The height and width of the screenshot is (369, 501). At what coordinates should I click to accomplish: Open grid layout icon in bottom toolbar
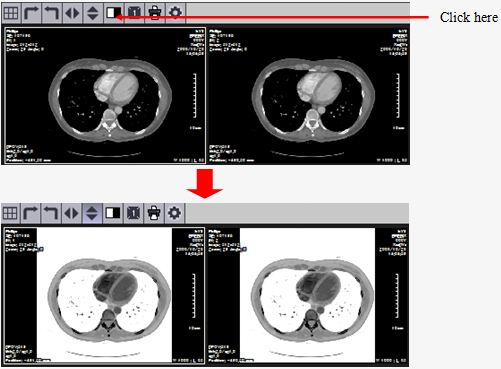click(x=10, y=213)
